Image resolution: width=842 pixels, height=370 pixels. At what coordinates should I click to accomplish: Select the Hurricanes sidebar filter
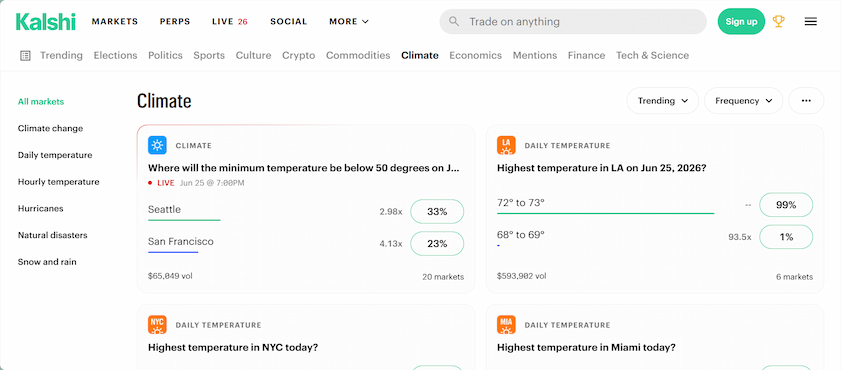38,208
